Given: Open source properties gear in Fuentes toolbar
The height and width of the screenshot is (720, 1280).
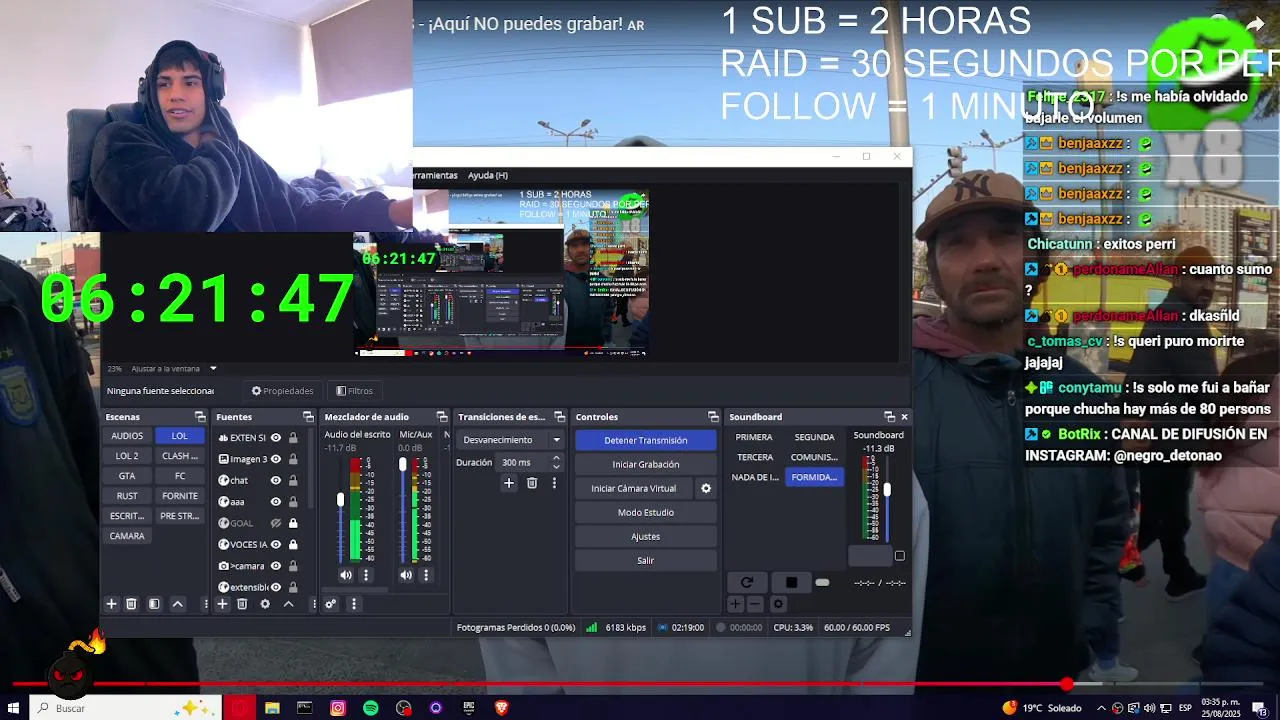Looking at the screenshot, I should [265, 604].
